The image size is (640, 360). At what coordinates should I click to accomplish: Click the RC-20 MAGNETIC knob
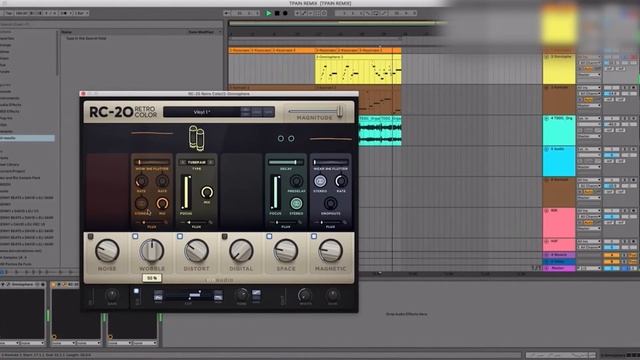click(331, 251)
